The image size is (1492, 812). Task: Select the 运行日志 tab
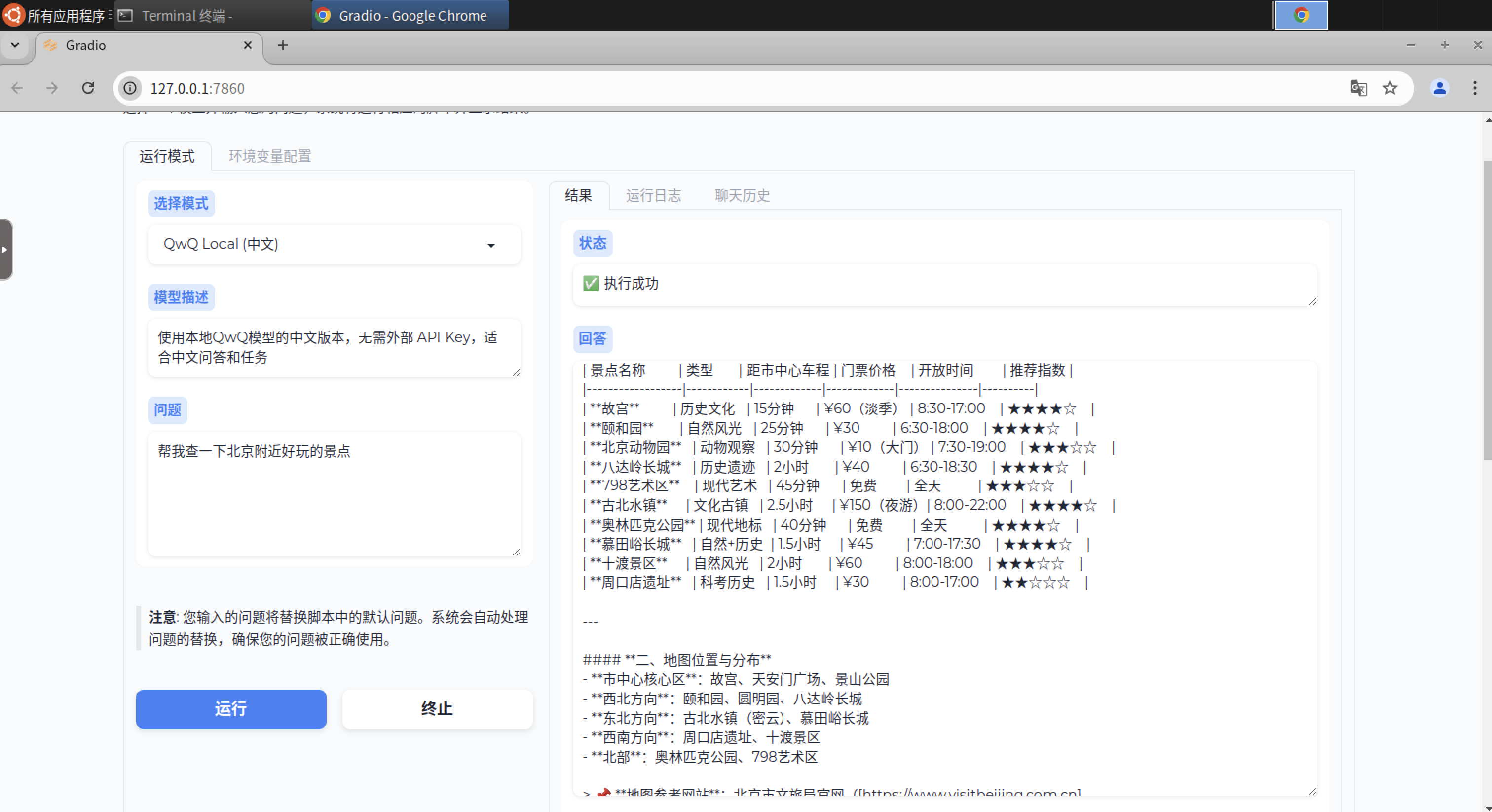tap(653, 196)
